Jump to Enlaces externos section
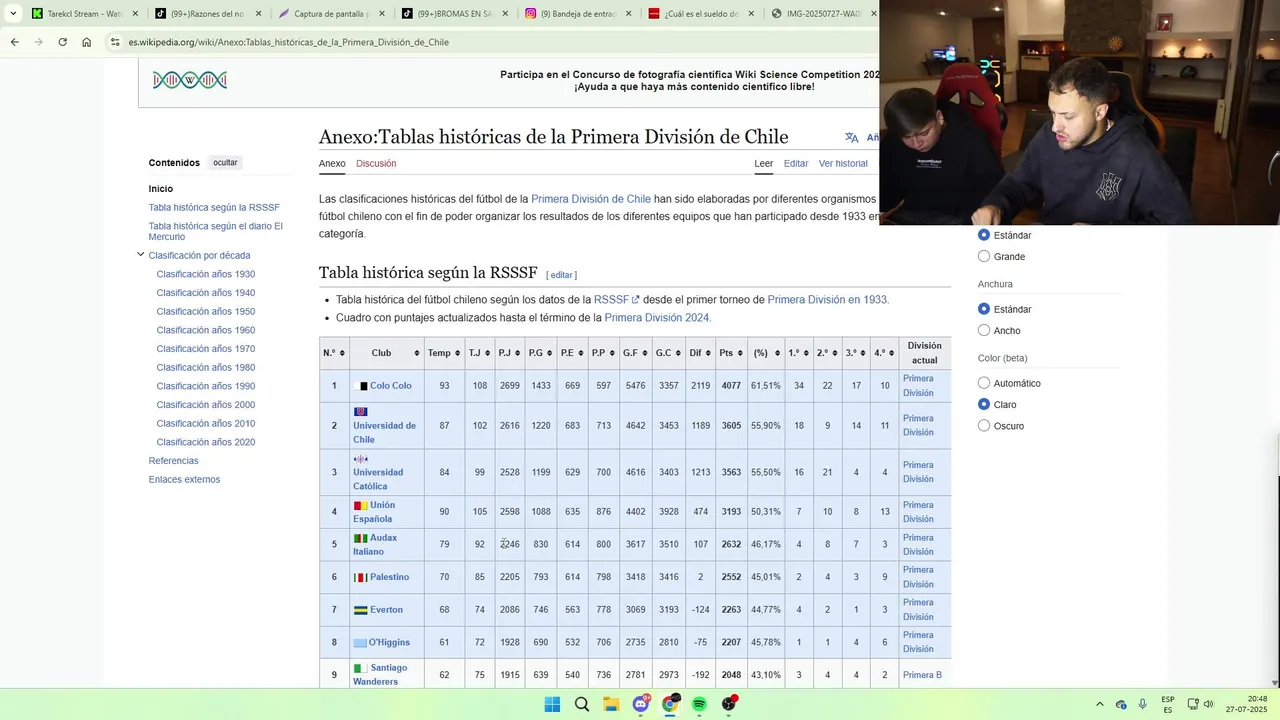This screenshot has width=1280, height=720. (x=185, y=480)
